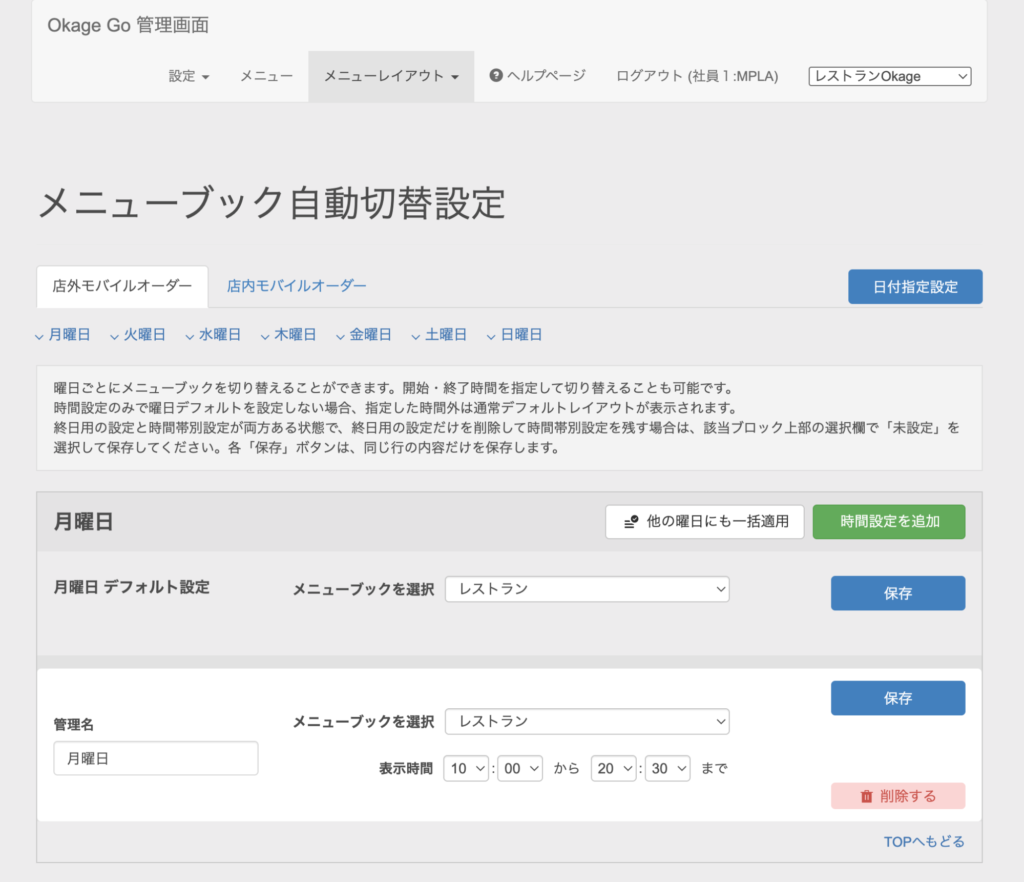The image size is (1024, 882).
Task: Open the レストランOkage store selector
Action: pyautogui.click(x=889, y=76)
